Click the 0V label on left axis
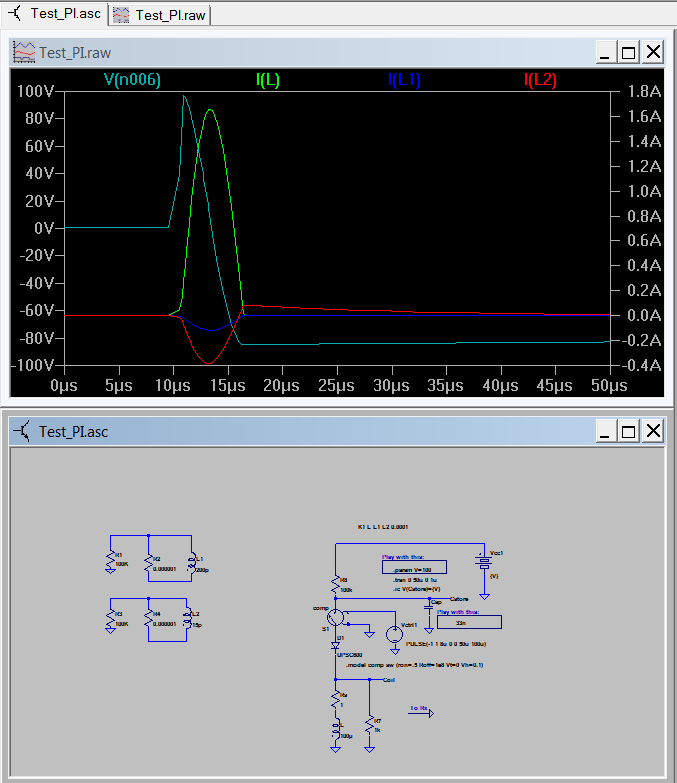 coord(43,228)
